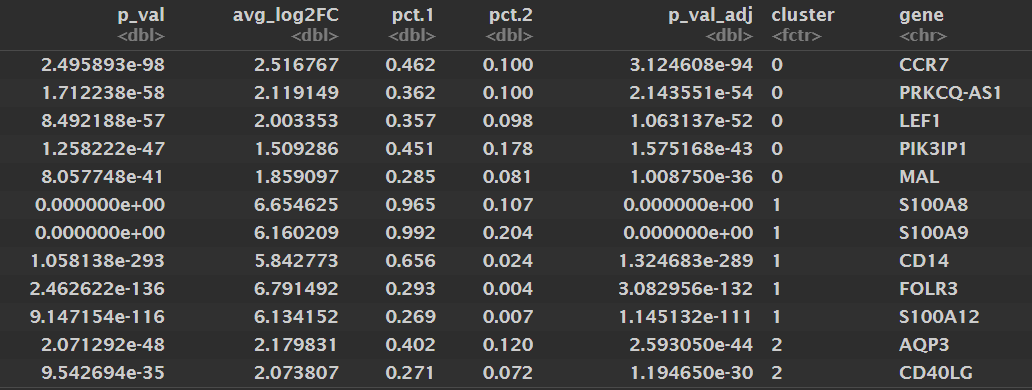Click p_val_adj value 3.082956e-132
1032x390 pixels.
(x=686, y=289)
